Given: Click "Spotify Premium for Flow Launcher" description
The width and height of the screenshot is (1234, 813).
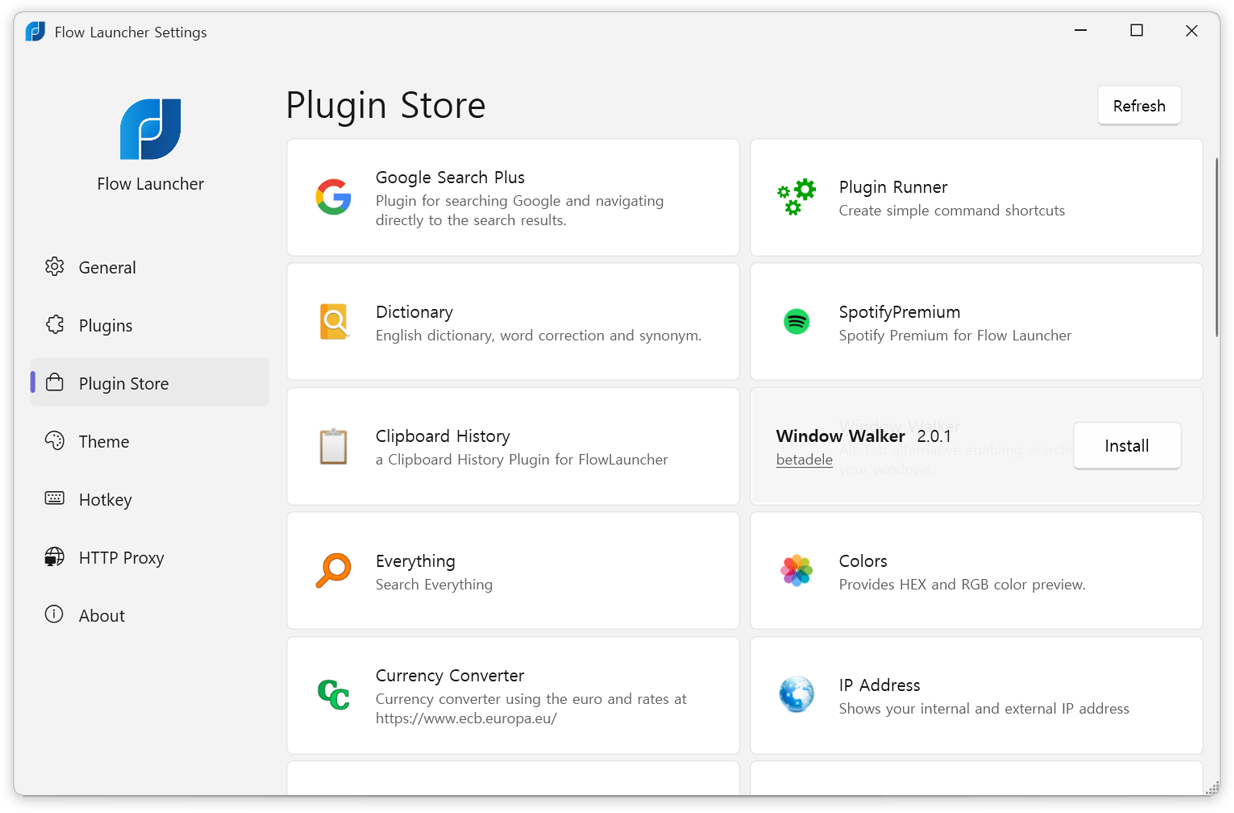Looking at the screenshot, I should [x=955, y=335].
